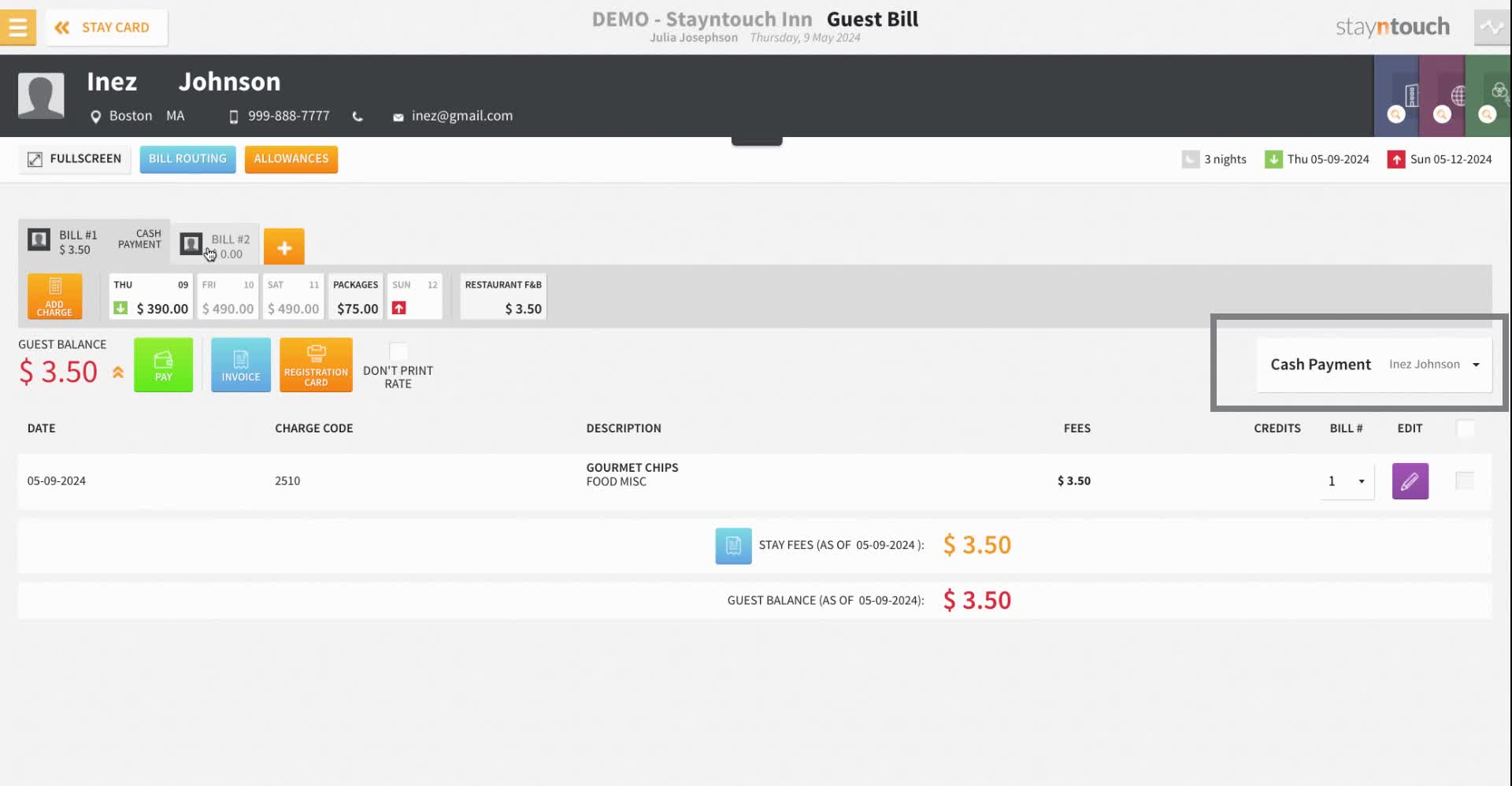Click the green arrival arrow icon by Thu 05-09-2024
This screenshot has height=786, width=1512.
1273,160
